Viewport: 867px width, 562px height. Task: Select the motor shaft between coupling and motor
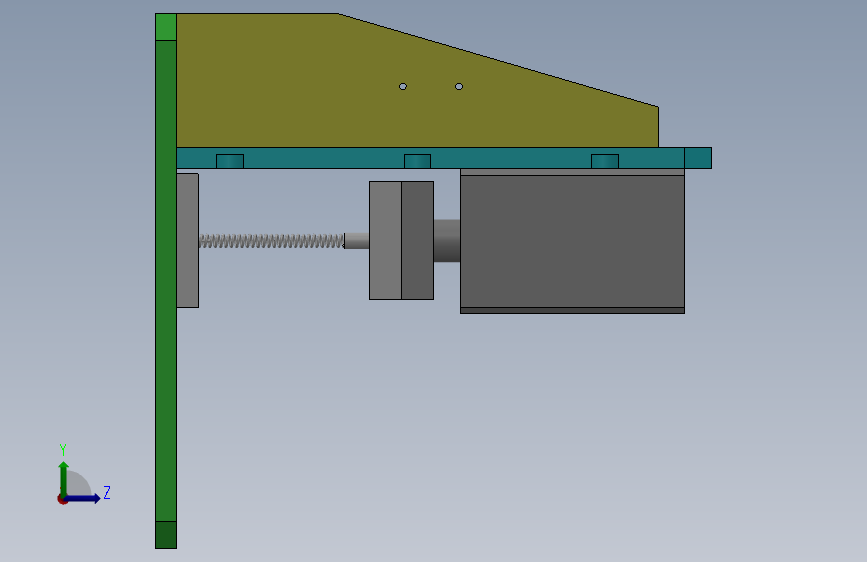(x=447, y=241)
